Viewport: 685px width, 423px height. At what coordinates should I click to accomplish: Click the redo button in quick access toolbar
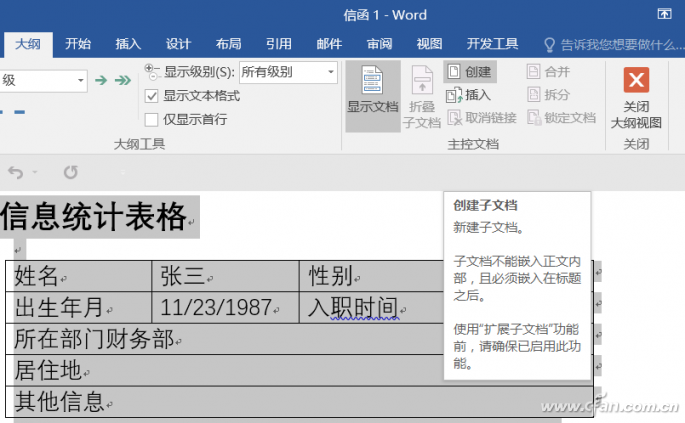click(x=71, y=172)
